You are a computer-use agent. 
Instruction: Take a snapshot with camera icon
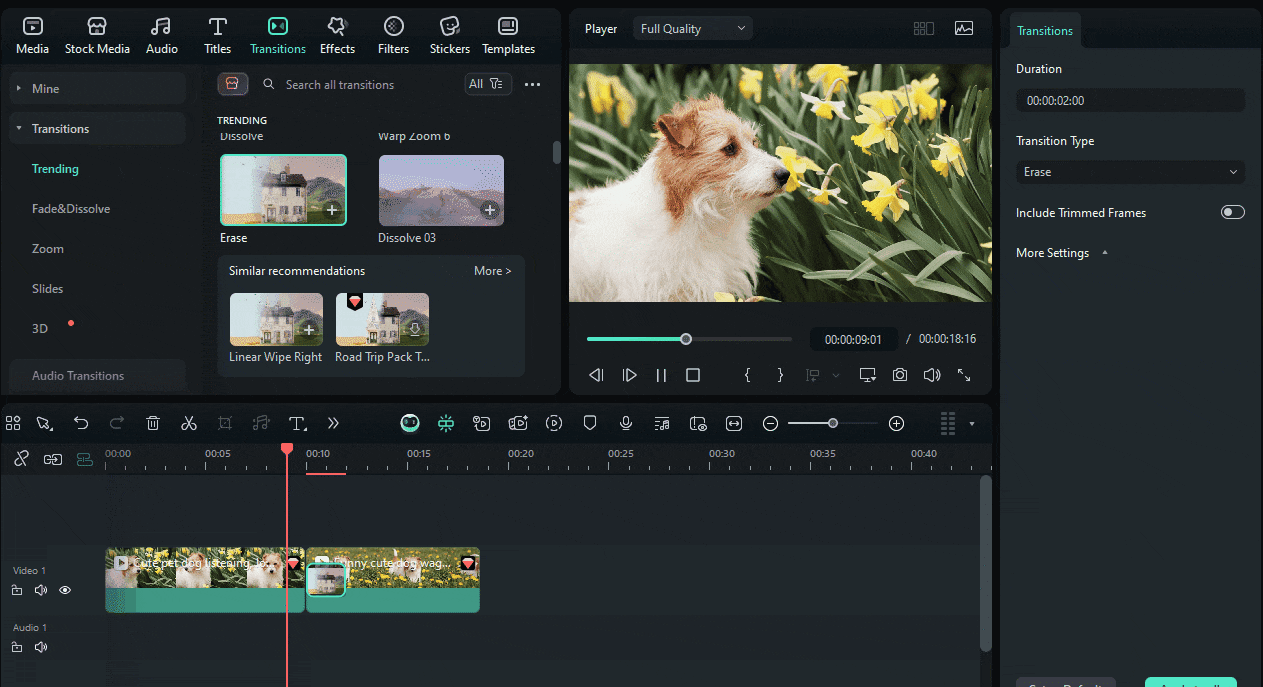pyautogui.click(x=900, y=375)
